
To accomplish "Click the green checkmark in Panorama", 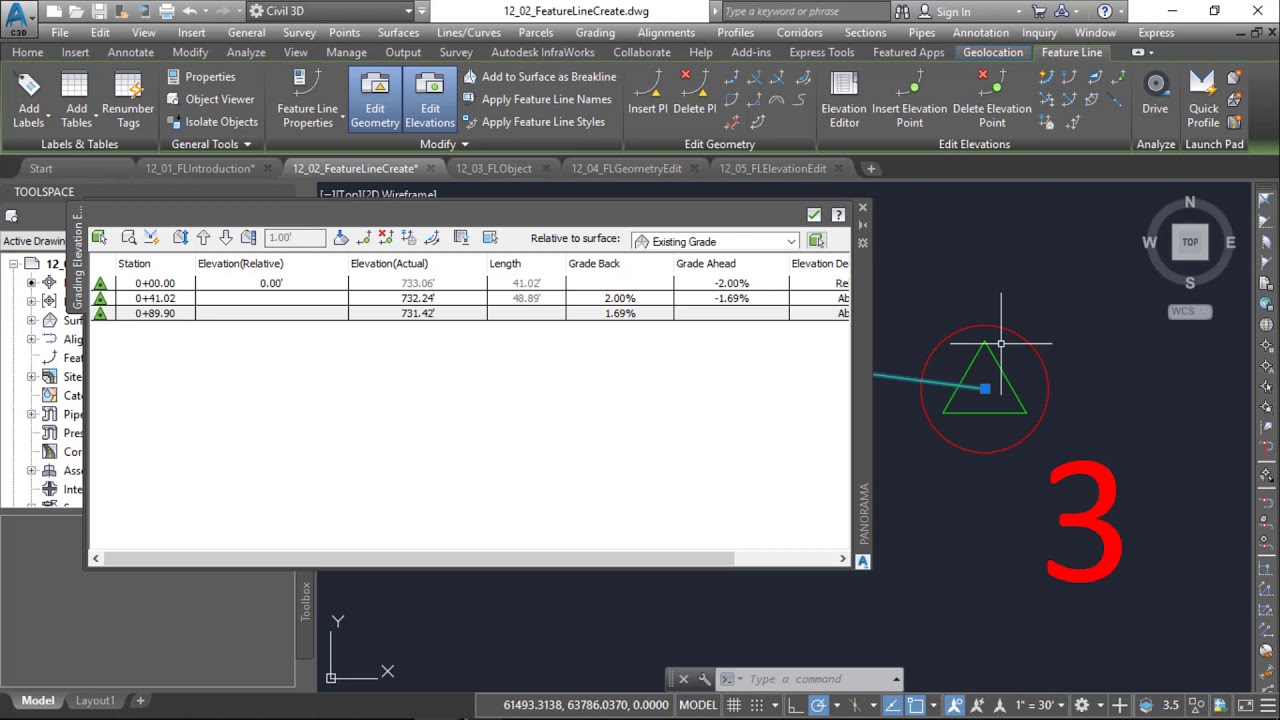I will (814, 214).
